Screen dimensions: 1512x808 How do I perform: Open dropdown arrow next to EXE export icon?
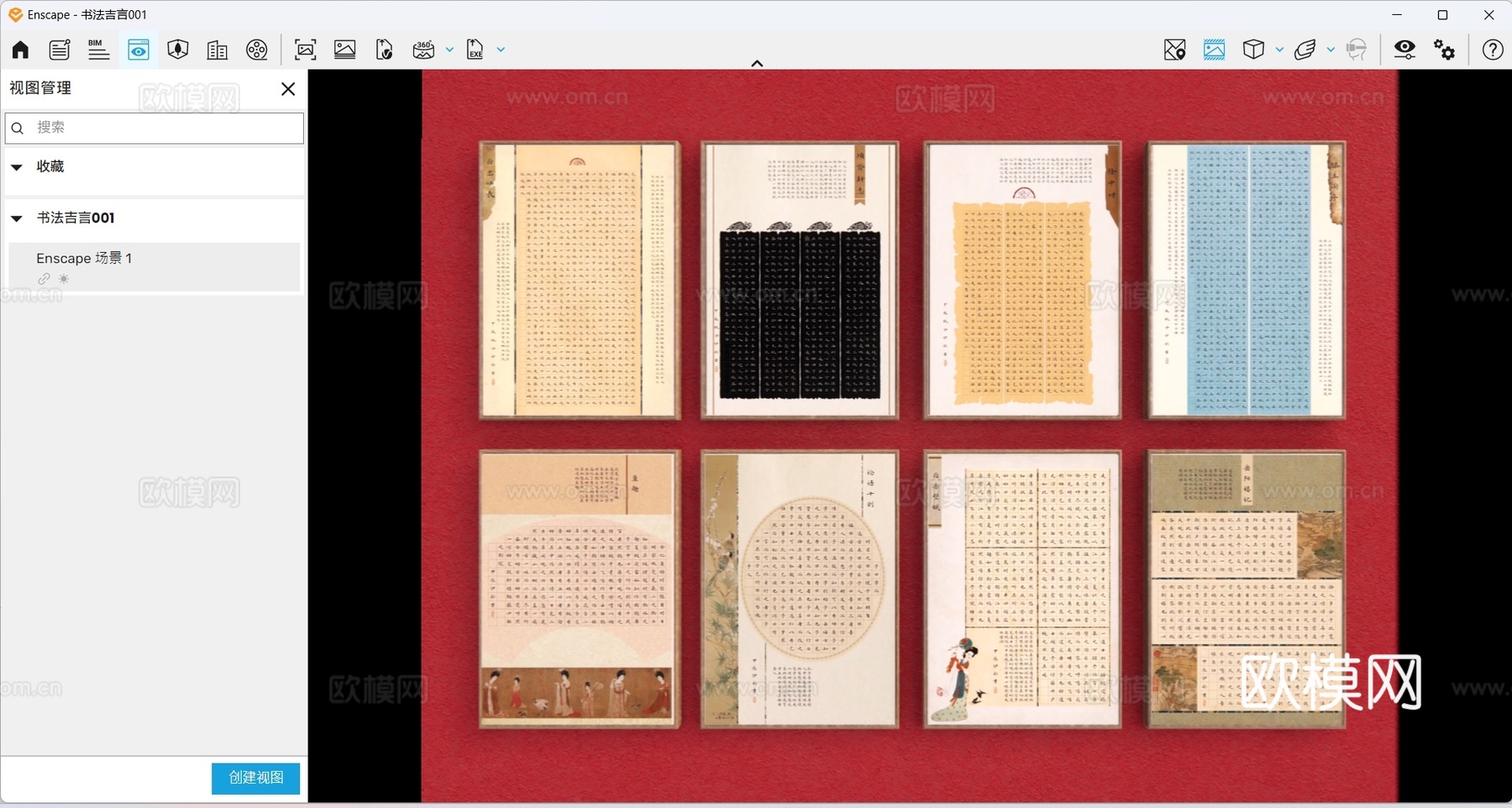coord(501,50)
